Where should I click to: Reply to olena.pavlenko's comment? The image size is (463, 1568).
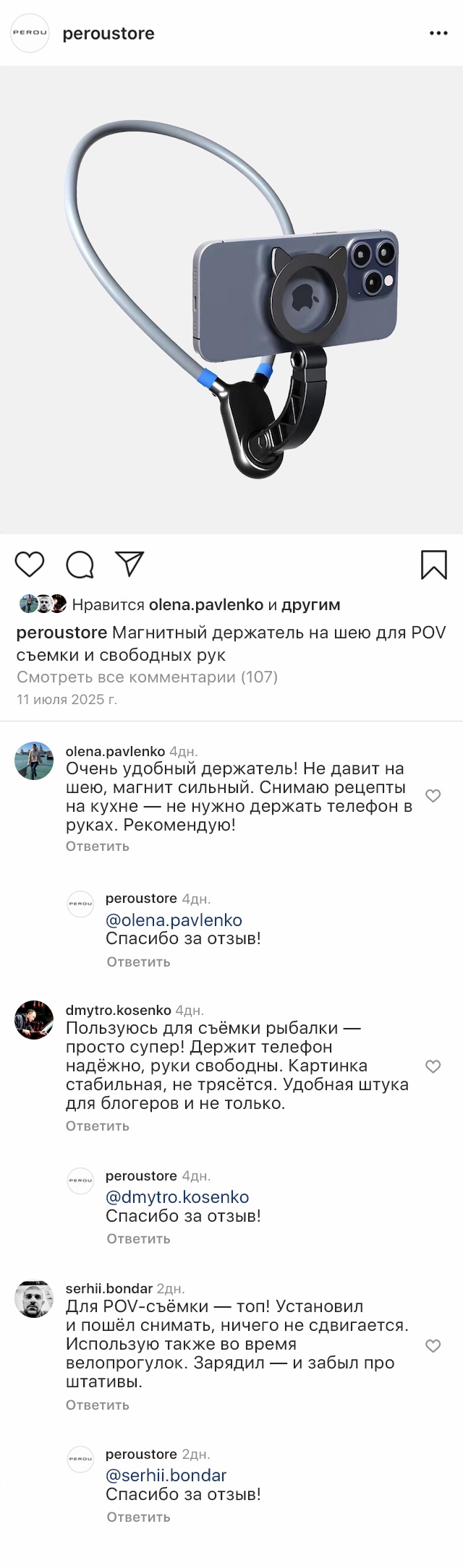coord(98,846)
